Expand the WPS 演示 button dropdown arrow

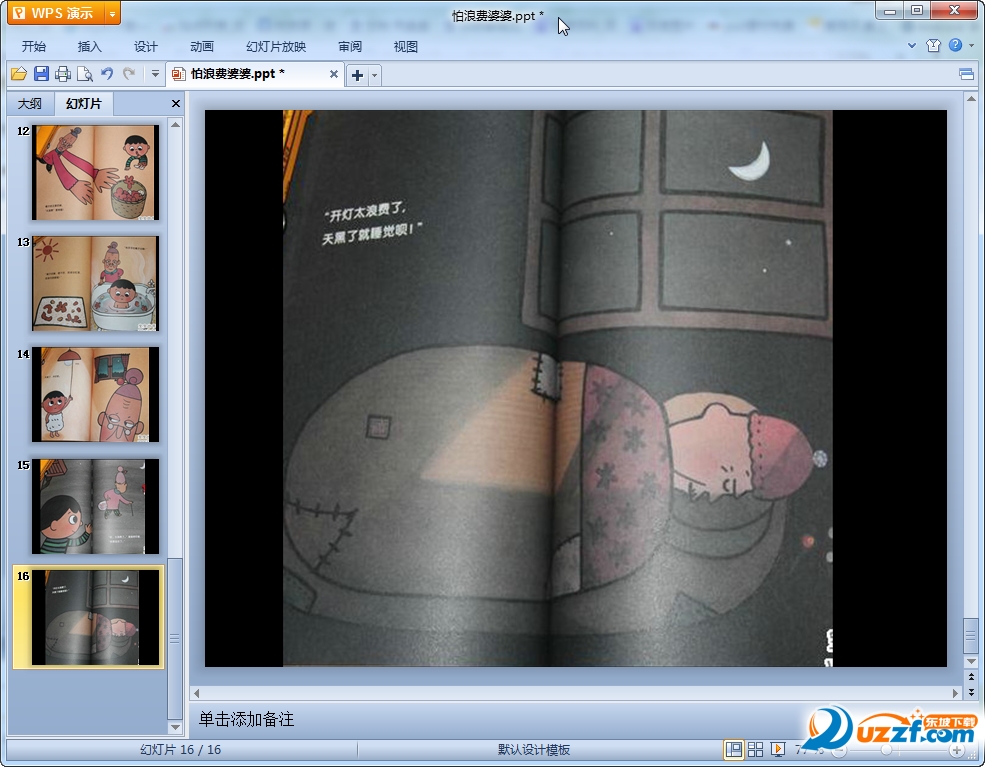pos(112,13)
